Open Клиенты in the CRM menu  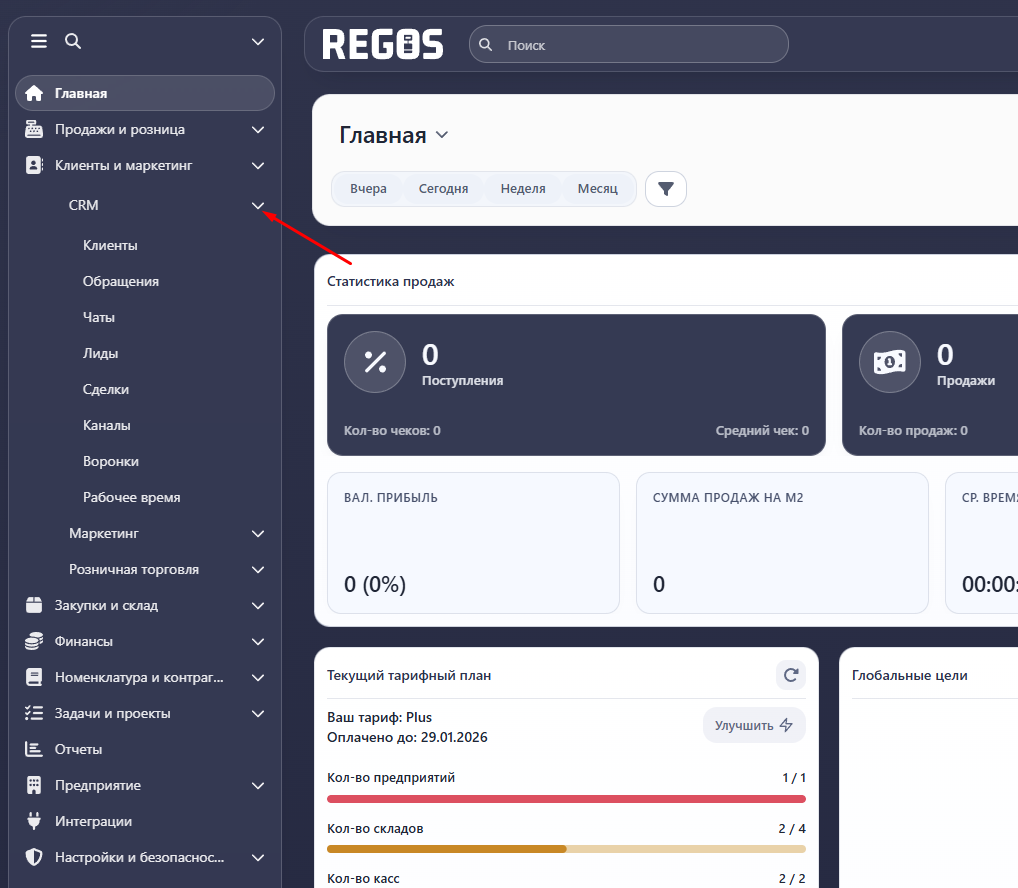pos(110,245)
